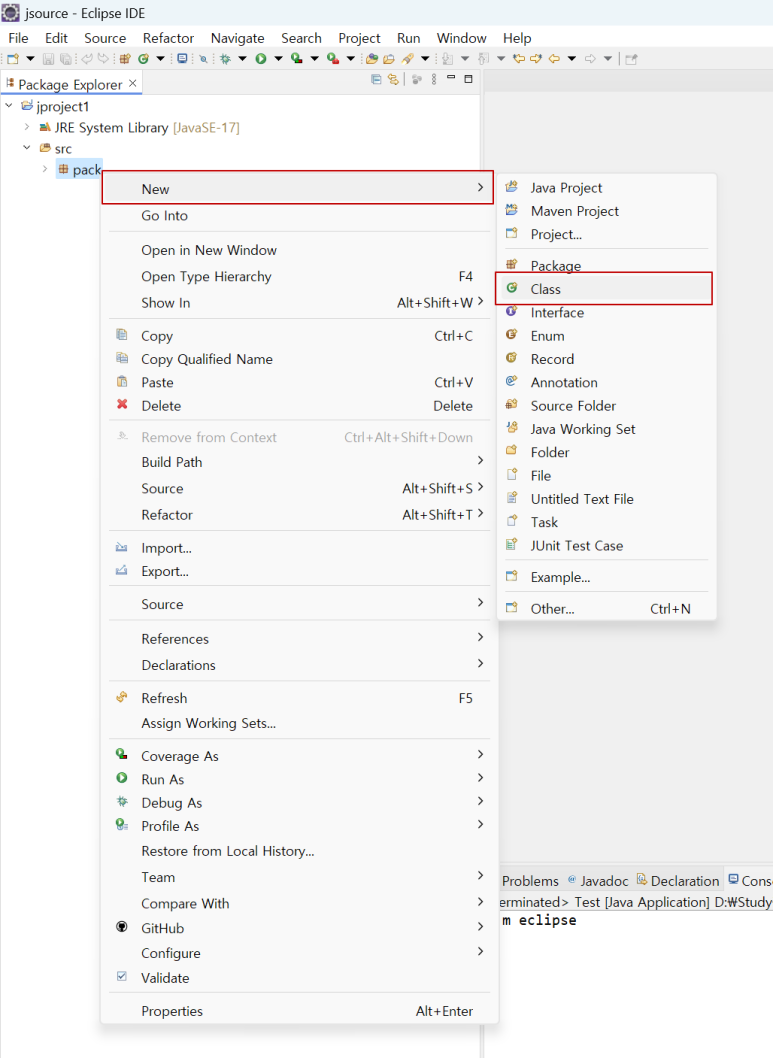The height and width of the screenshot is (1058, 773).
Task: Expand the pack package node
Action: coord(45,169)
